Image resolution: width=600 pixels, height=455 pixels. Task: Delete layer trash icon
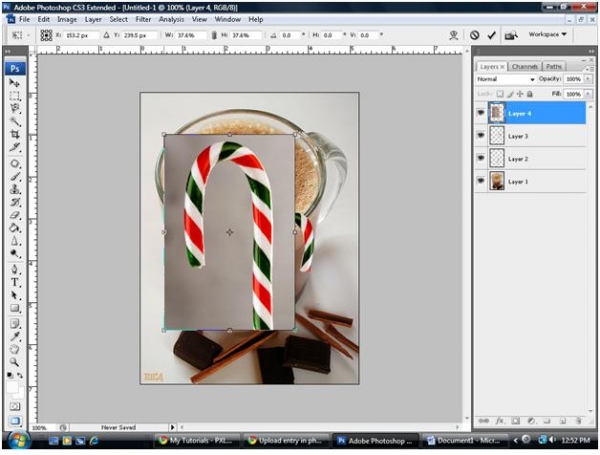click(578, 421)
